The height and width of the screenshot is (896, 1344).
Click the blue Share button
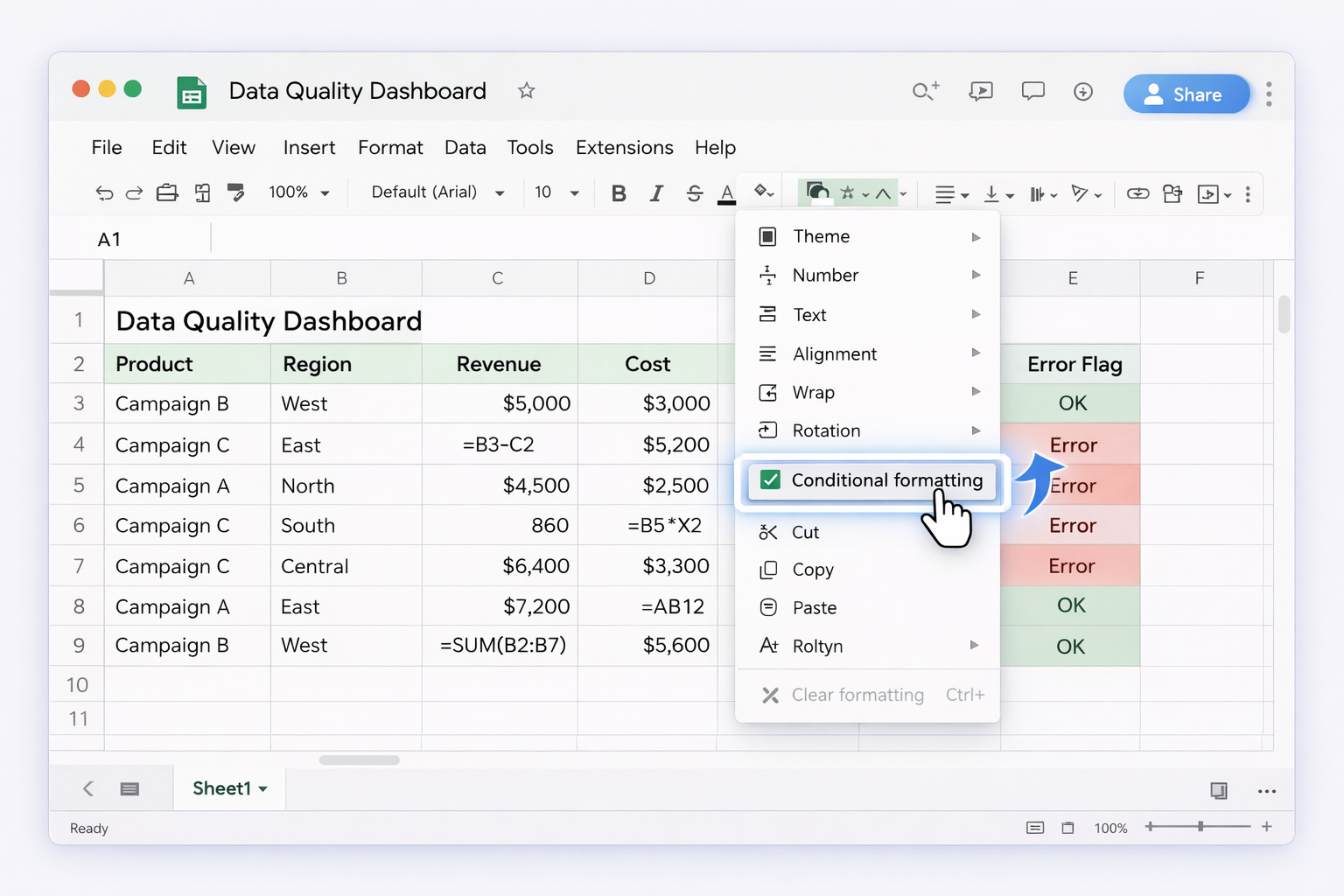pos(1186,94)
